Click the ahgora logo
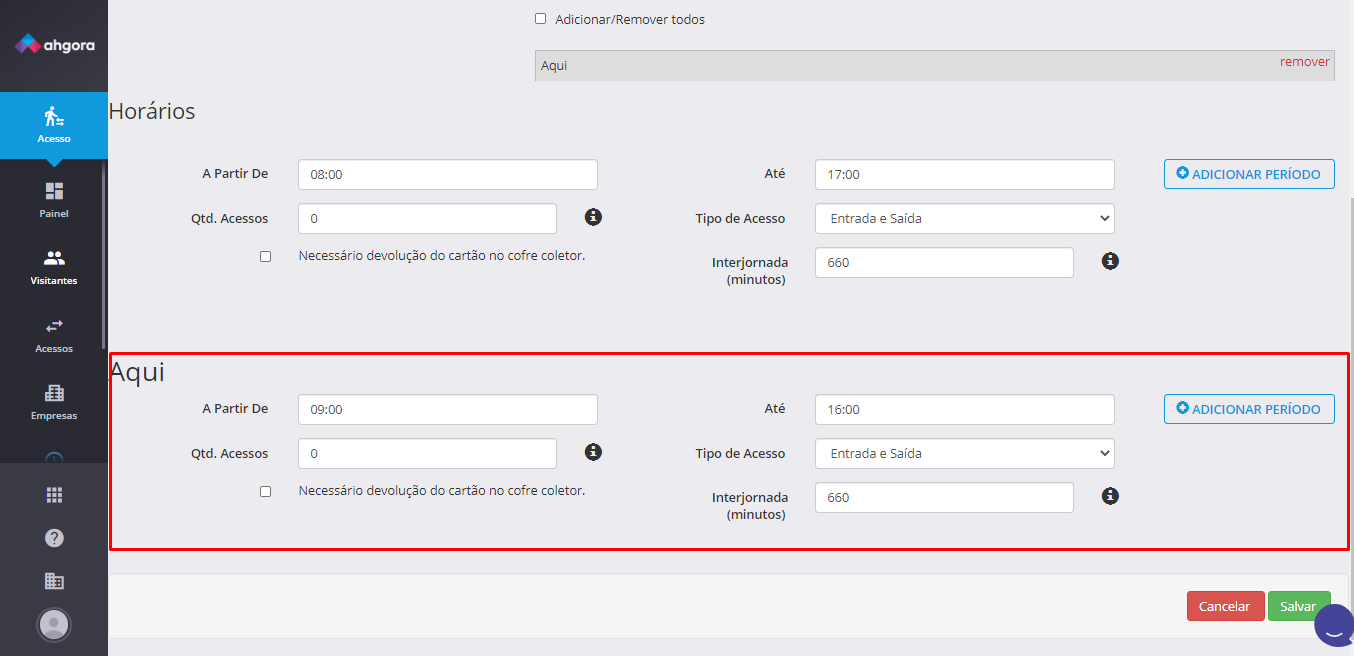 coord(54,44)
